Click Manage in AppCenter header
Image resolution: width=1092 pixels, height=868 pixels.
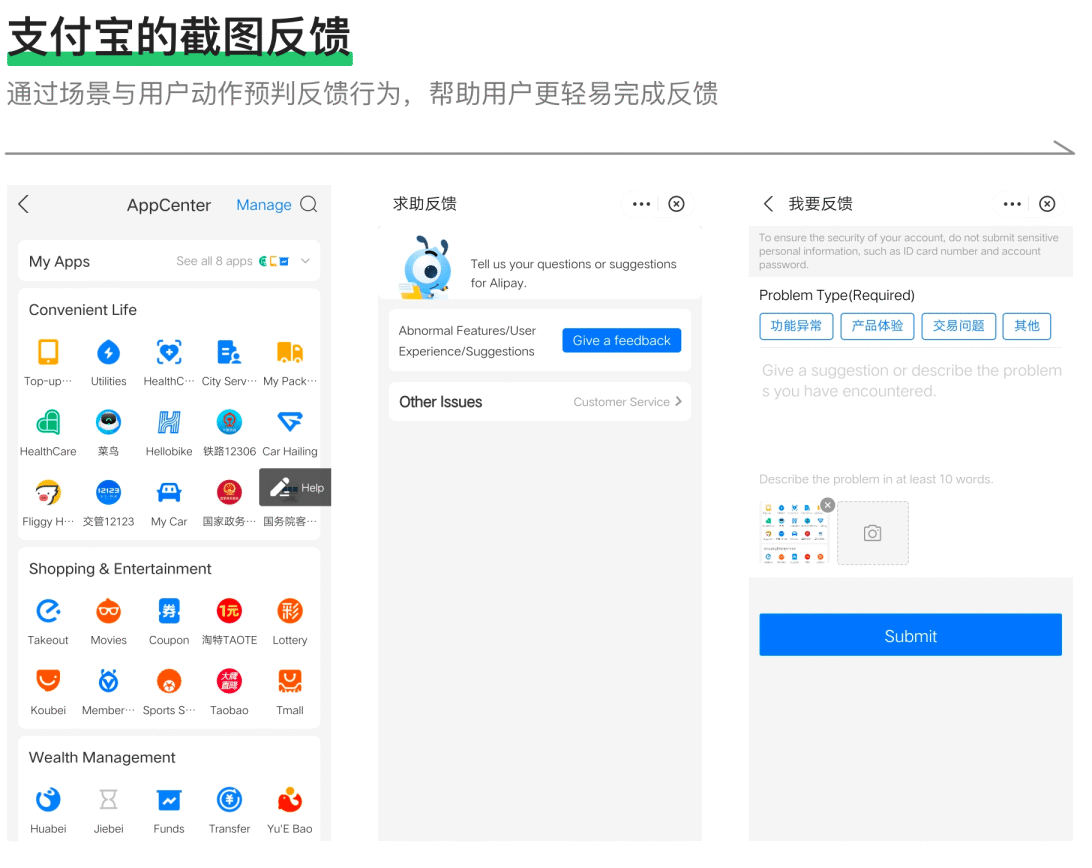pyautogui.click(x=263, y=205)
